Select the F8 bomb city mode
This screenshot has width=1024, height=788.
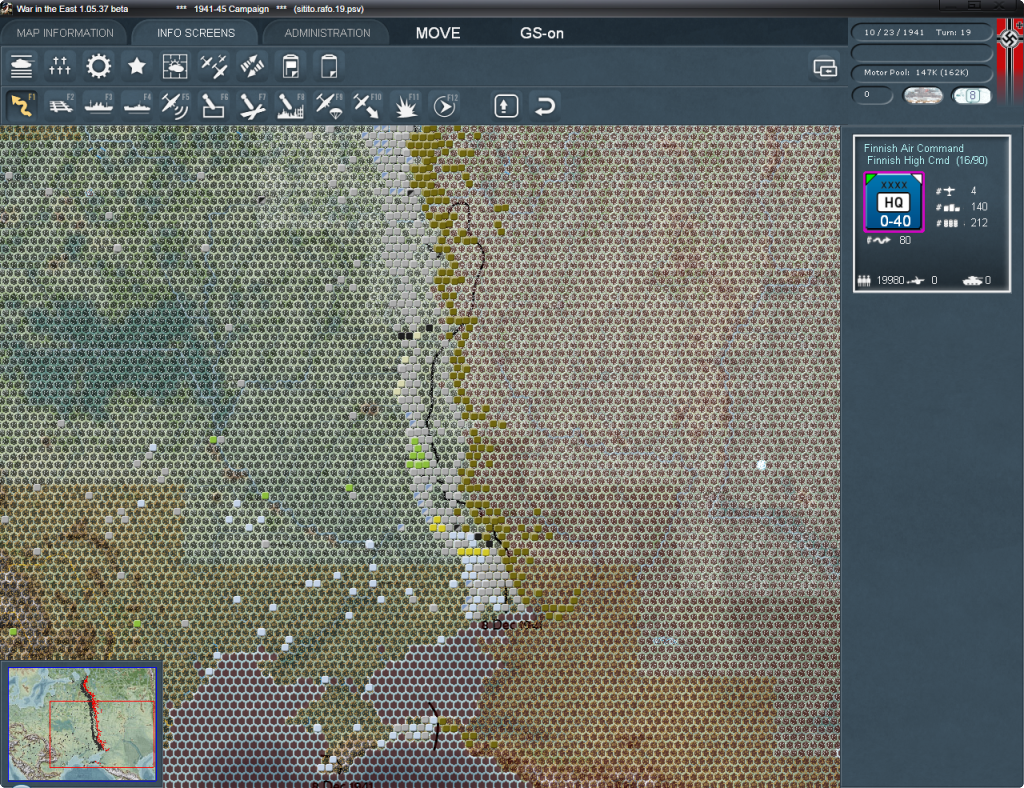pyautogui.click(x=291, y=106)
